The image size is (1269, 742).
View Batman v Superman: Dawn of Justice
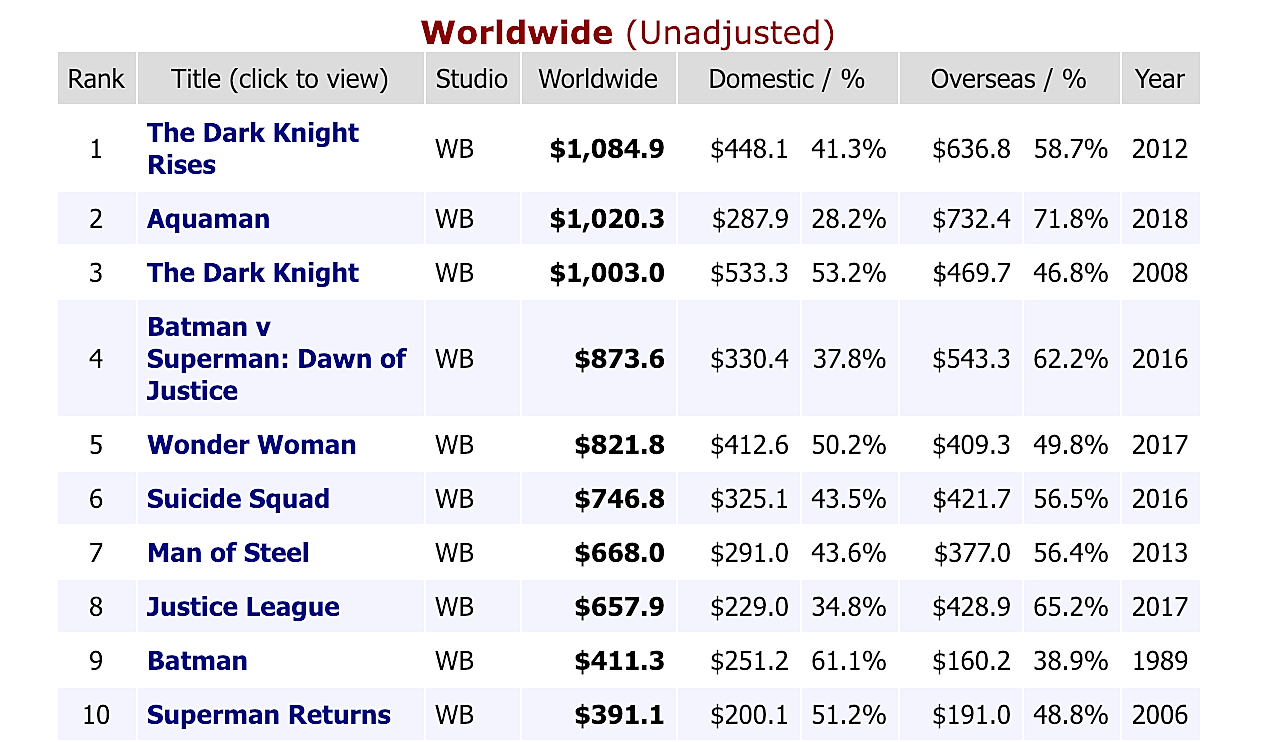tap(276, 358)
